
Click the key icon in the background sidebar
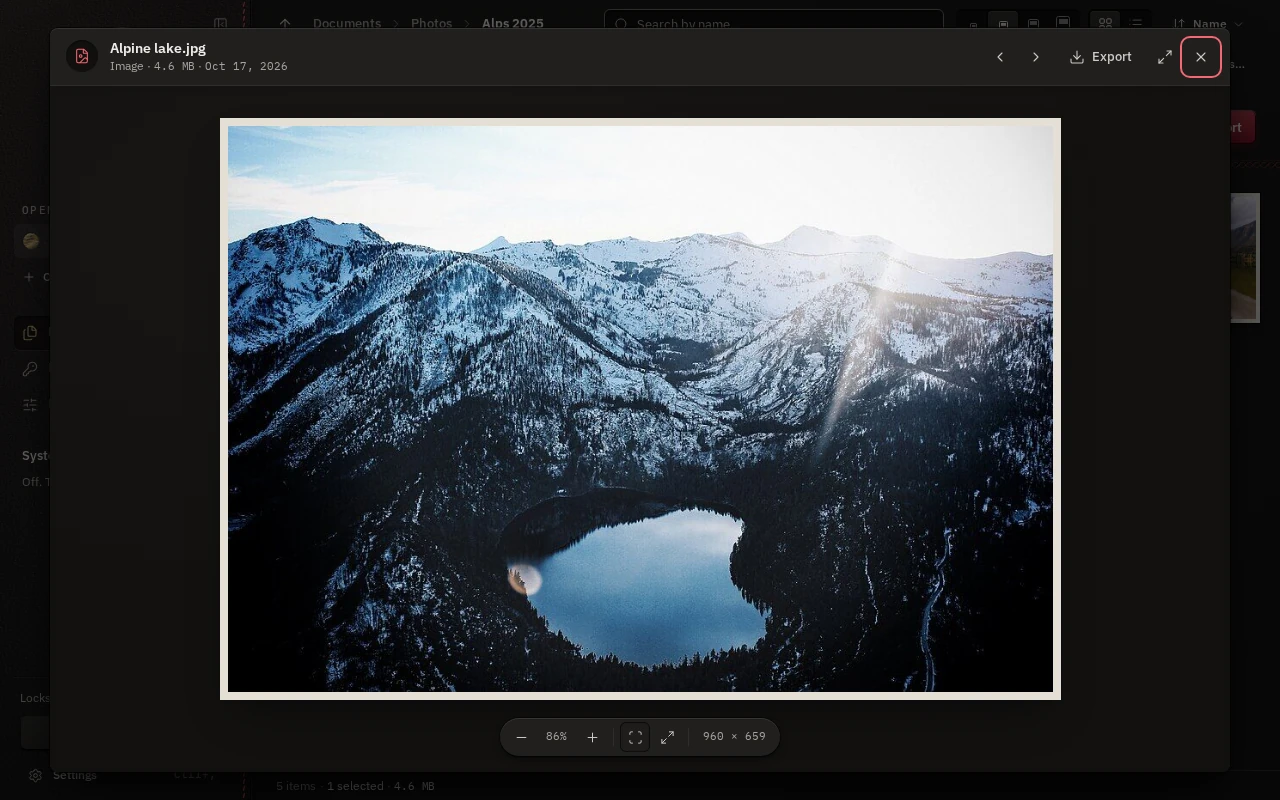[x=30, y=368]
